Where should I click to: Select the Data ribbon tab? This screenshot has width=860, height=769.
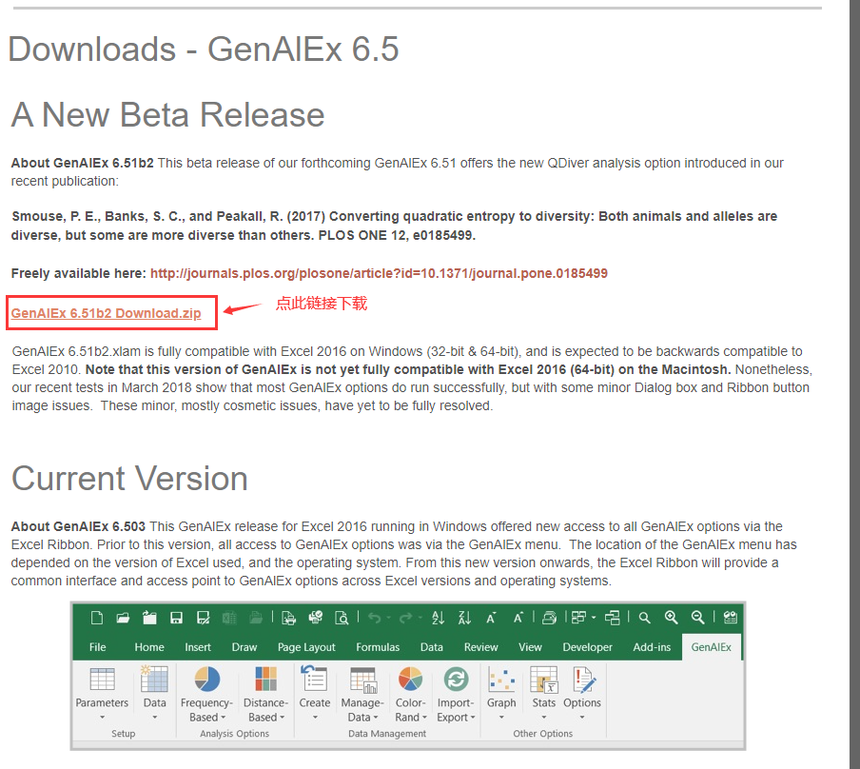click(432, 647)
